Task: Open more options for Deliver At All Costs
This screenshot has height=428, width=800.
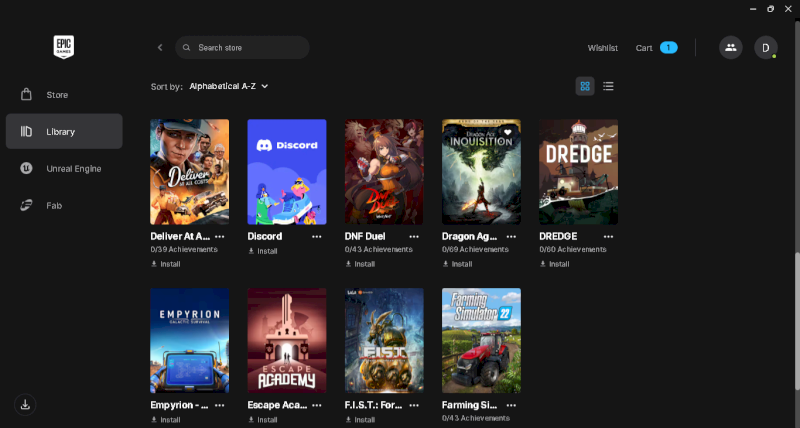Action: 219,237
